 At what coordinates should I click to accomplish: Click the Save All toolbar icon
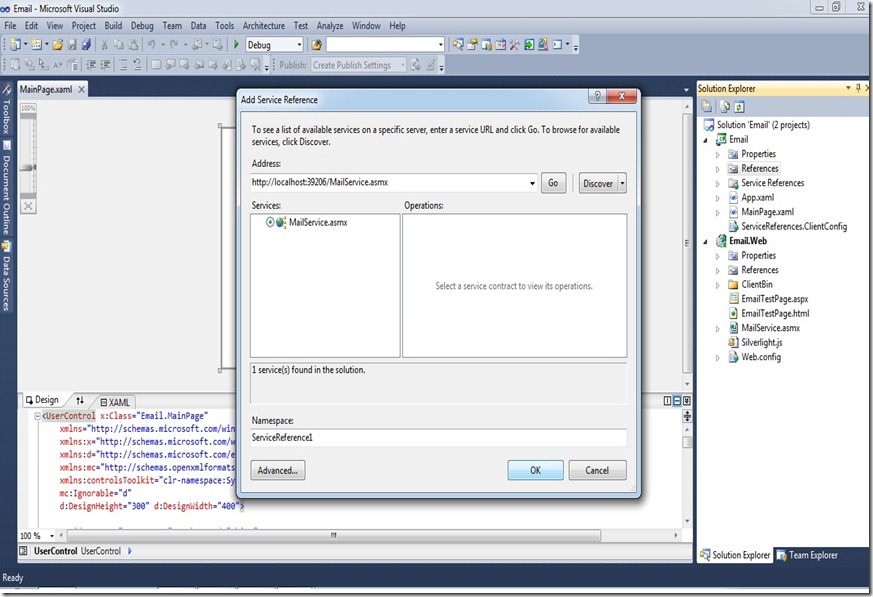pyautogui.click(x=86, y=45)
